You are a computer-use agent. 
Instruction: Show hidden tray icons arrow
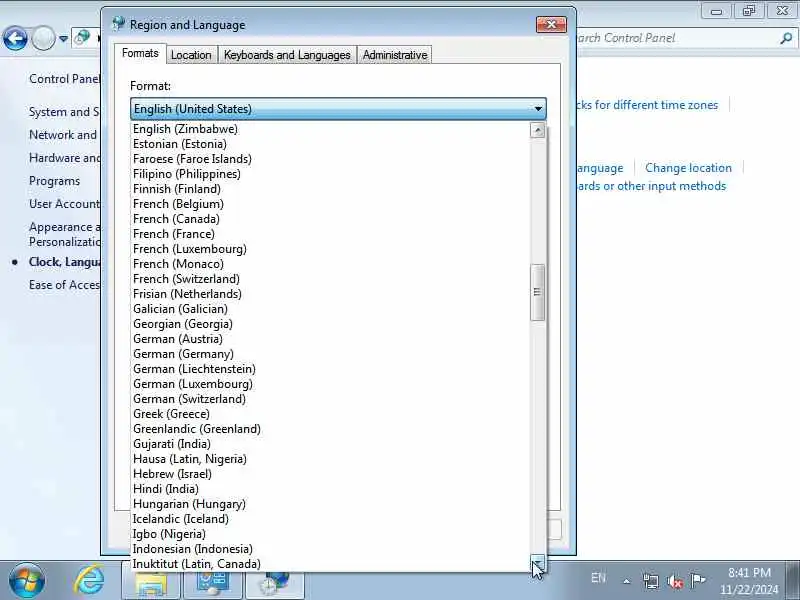click(x=627, y=581)
